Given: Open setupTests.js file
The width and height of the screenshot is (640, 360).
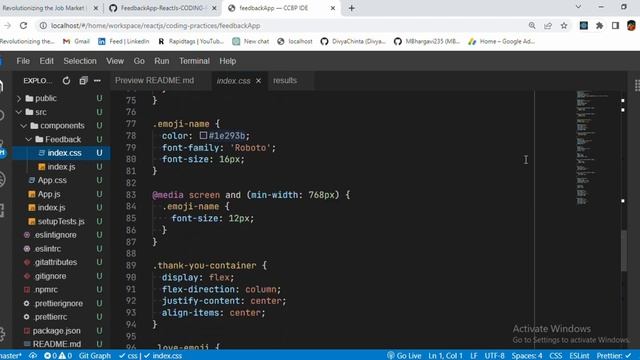Looking at the screenshot, I should (61, 221).
